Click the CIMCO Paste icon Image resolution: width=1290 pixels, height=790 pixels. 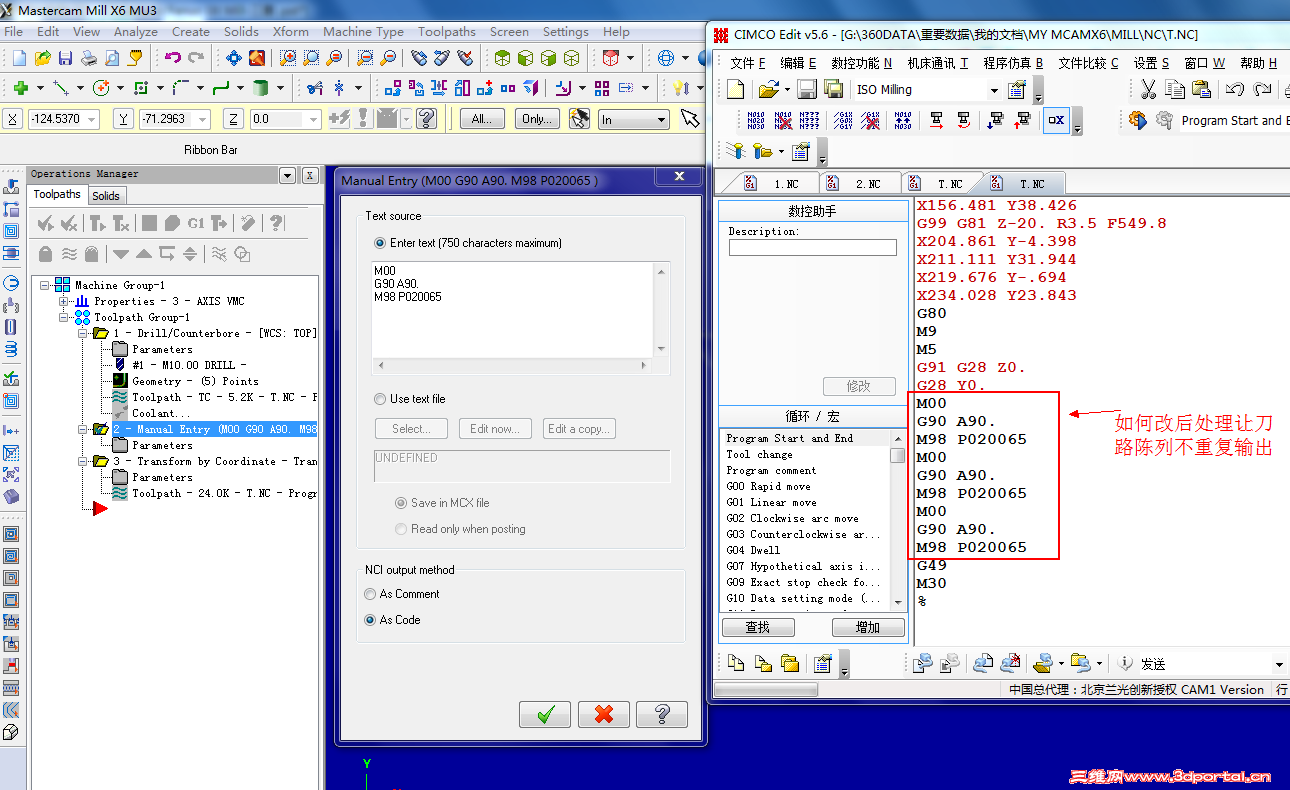click(x=1201, y=90)
